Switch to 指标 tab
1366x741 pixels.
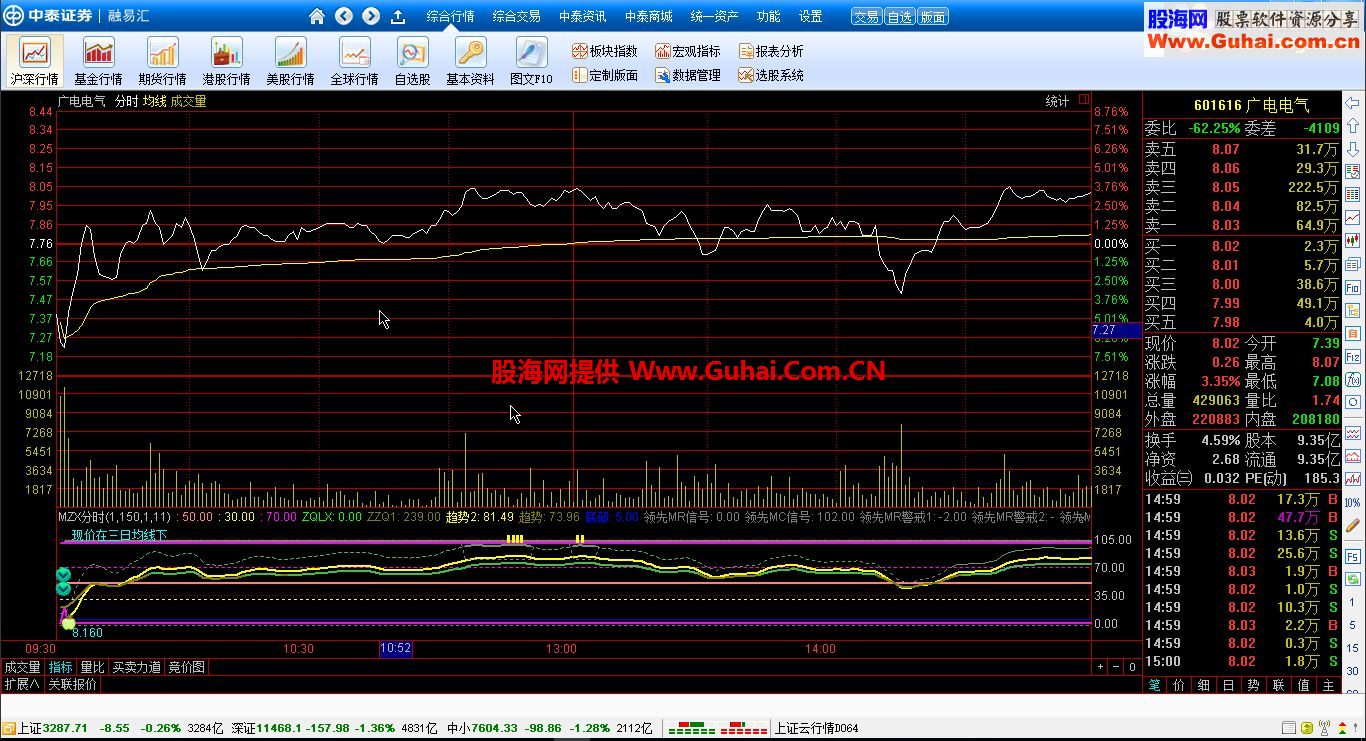click(61, 667)
